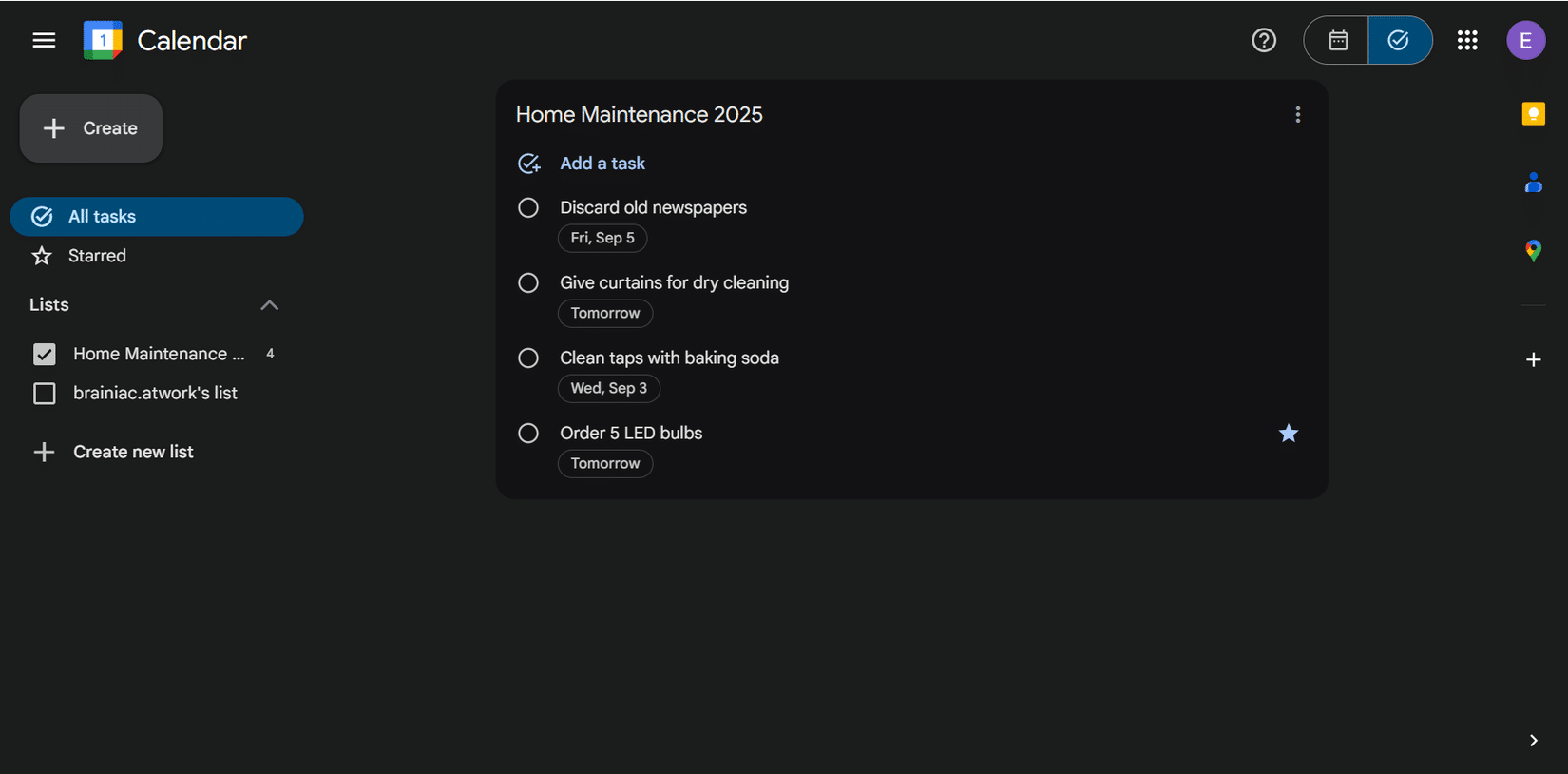
Task: Open the Help support icon
Action: click(x=1264, y=40)
